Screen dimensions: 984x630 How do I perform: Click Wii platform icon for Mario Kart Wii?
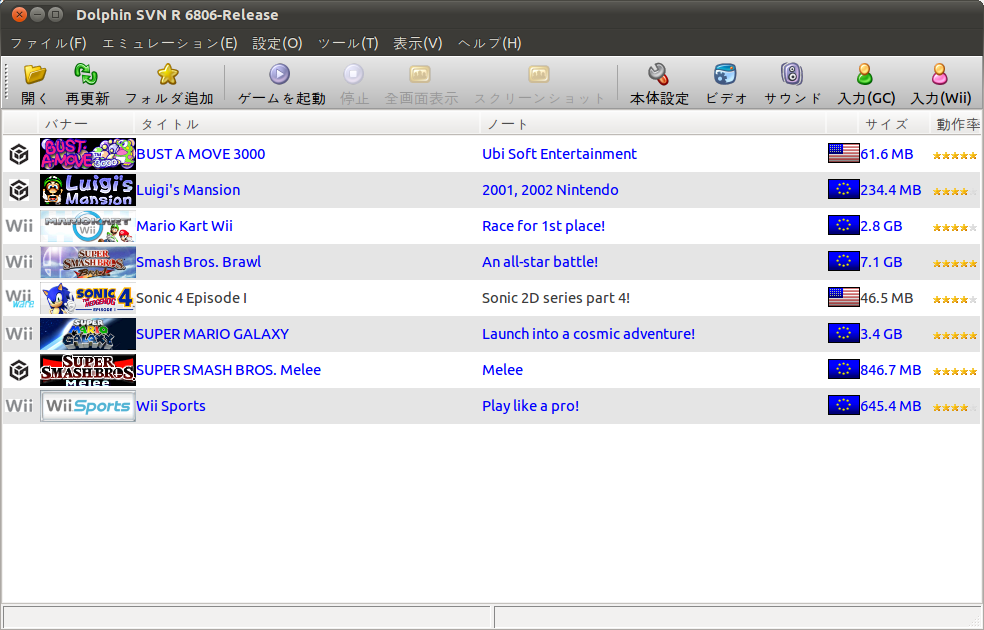coord(19,226)
